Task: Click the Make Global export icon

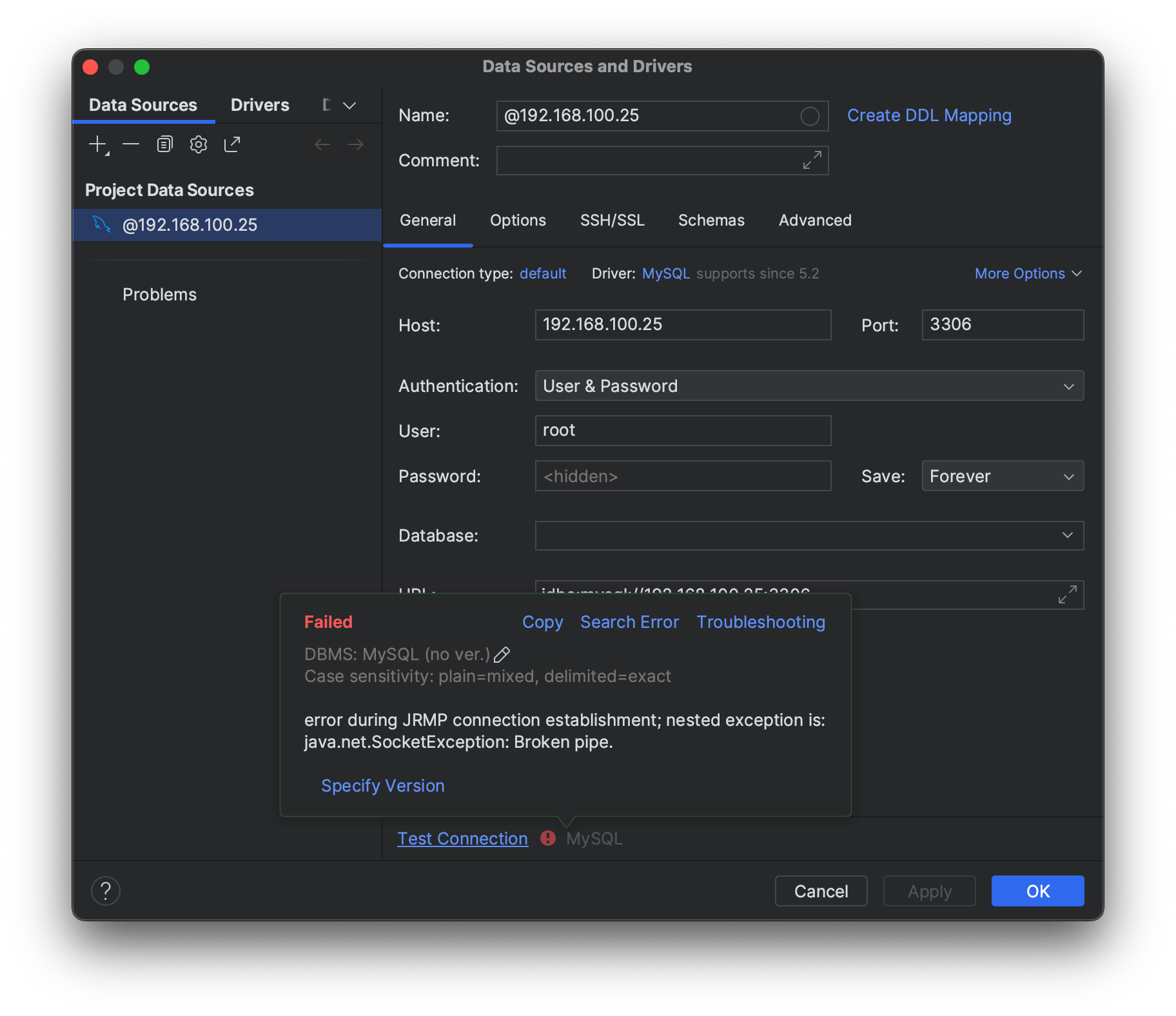Action: pyautogui.click(x=232, y=144)
